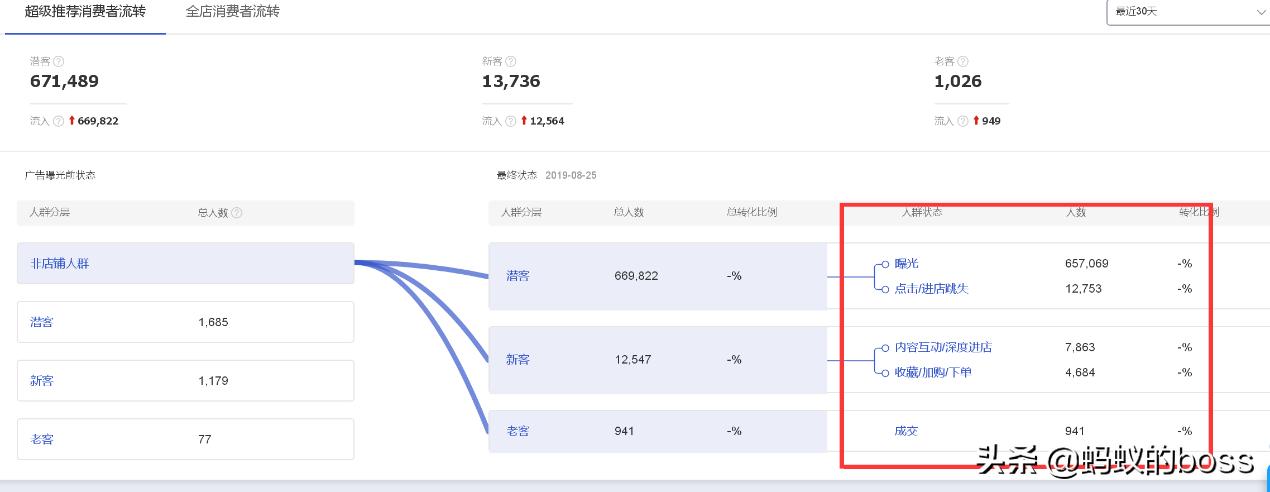Click the help icon next to 潜客 total
This screenshot has height=492, width=1270.
pos(59,62)
